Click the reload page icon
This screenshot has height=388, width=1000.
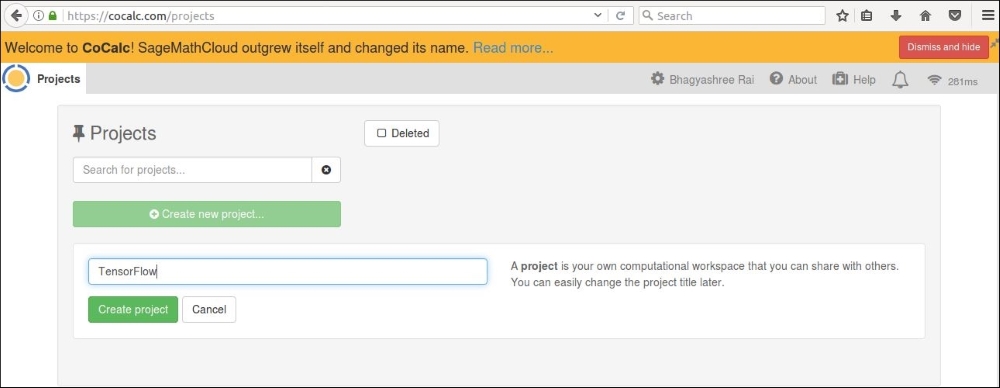[x=619, y=16]
